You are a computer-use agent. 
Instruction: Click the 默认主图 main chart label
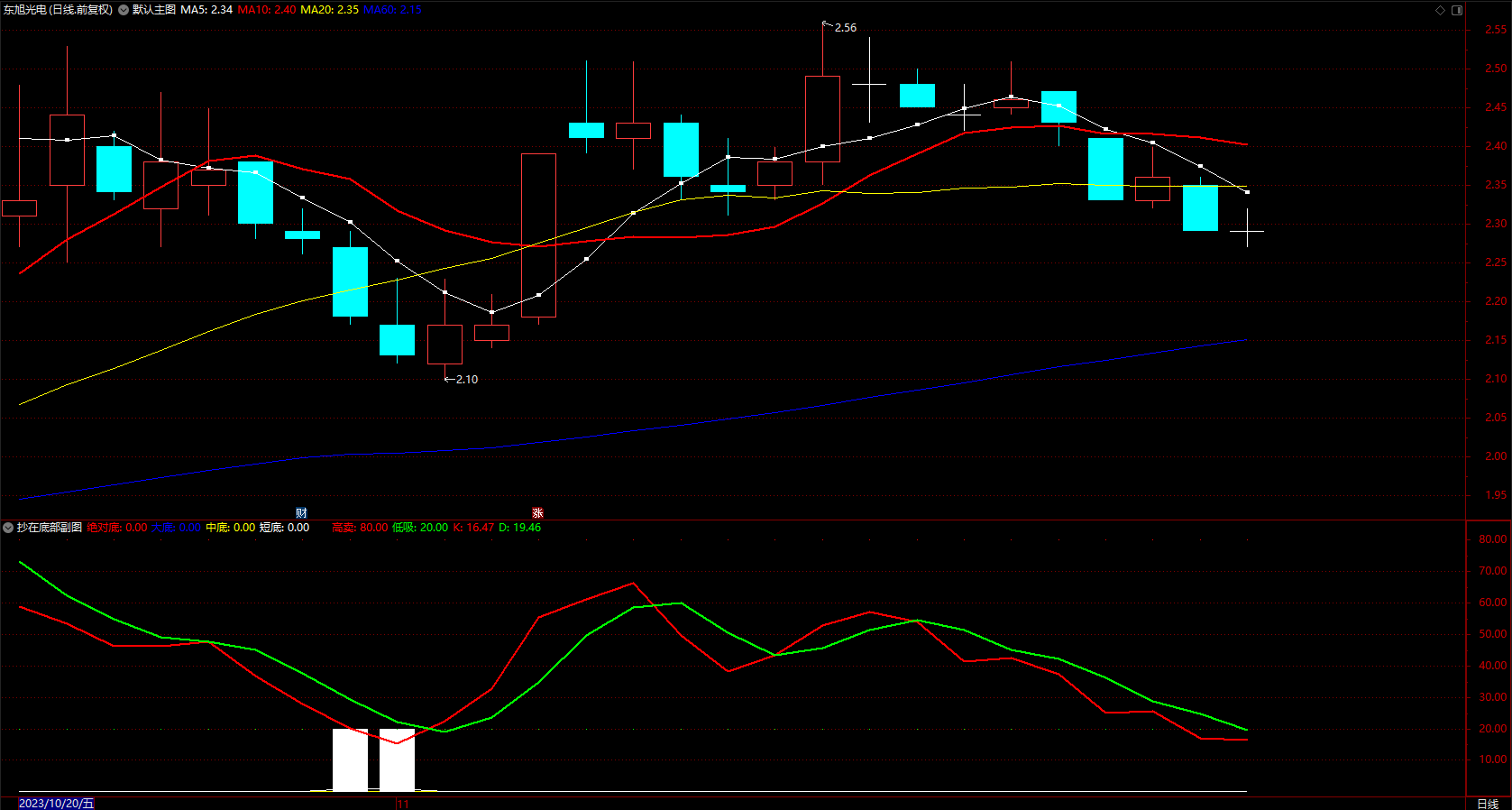153,10
